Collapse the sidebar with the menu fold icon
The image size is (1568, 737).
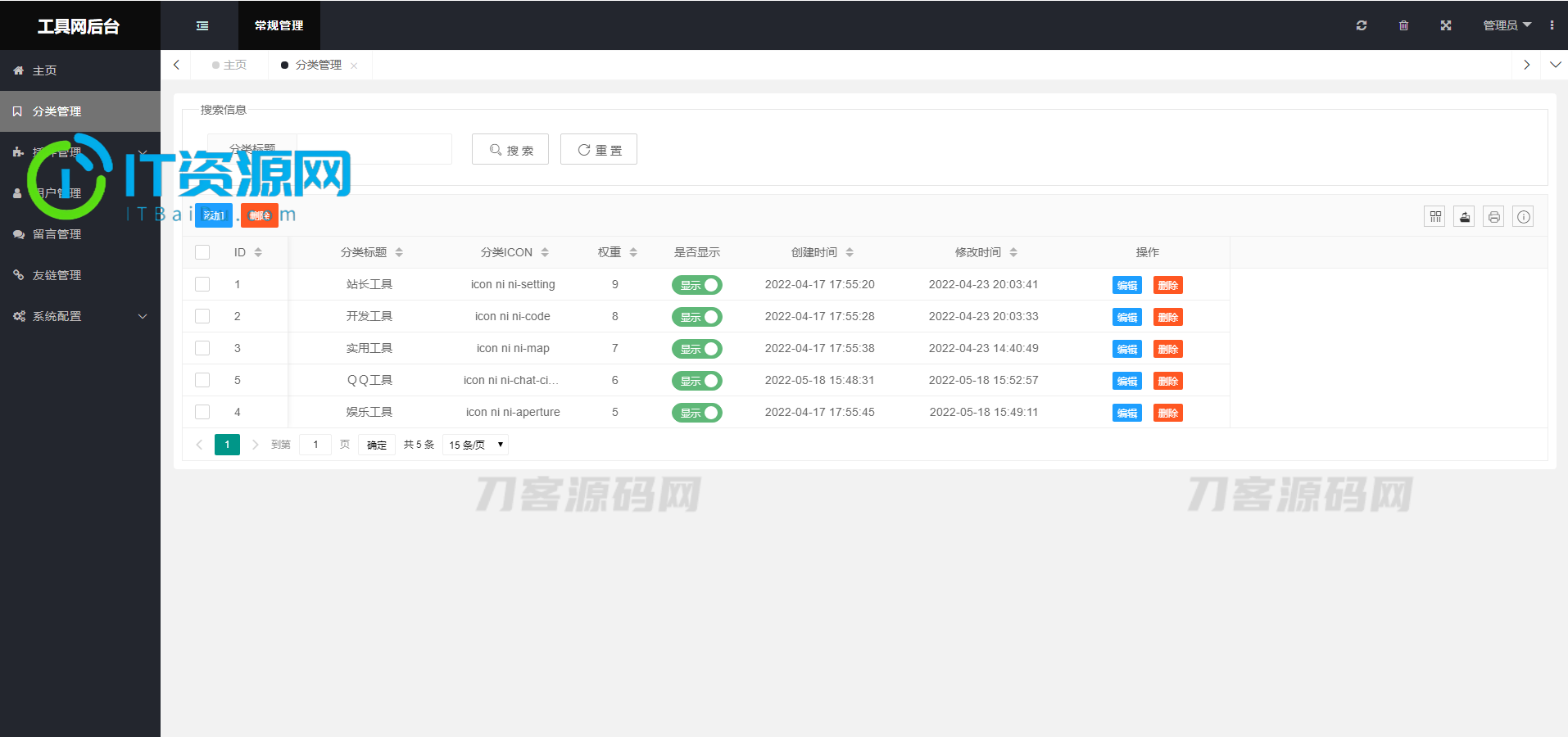(202, 25)
